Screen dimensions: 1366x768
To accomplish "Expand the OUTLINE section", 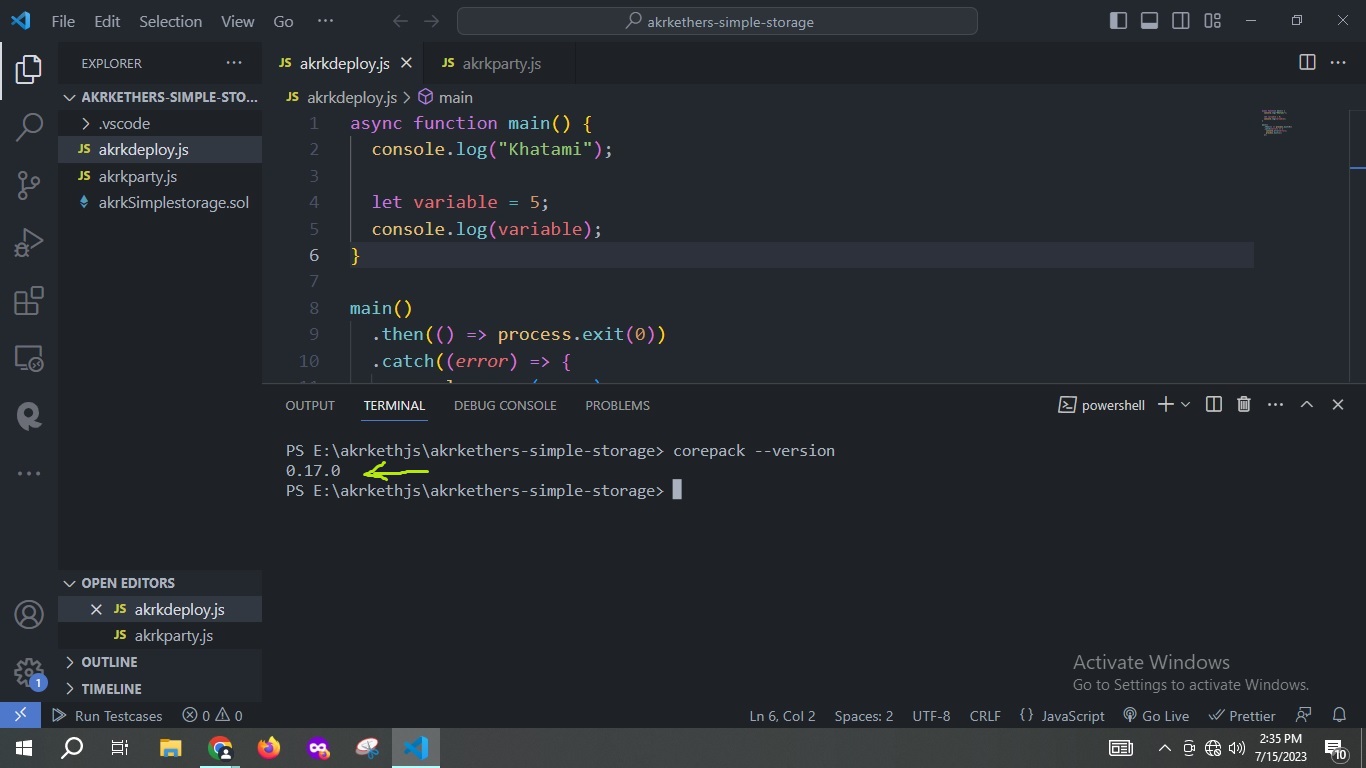I will point(108,661).
